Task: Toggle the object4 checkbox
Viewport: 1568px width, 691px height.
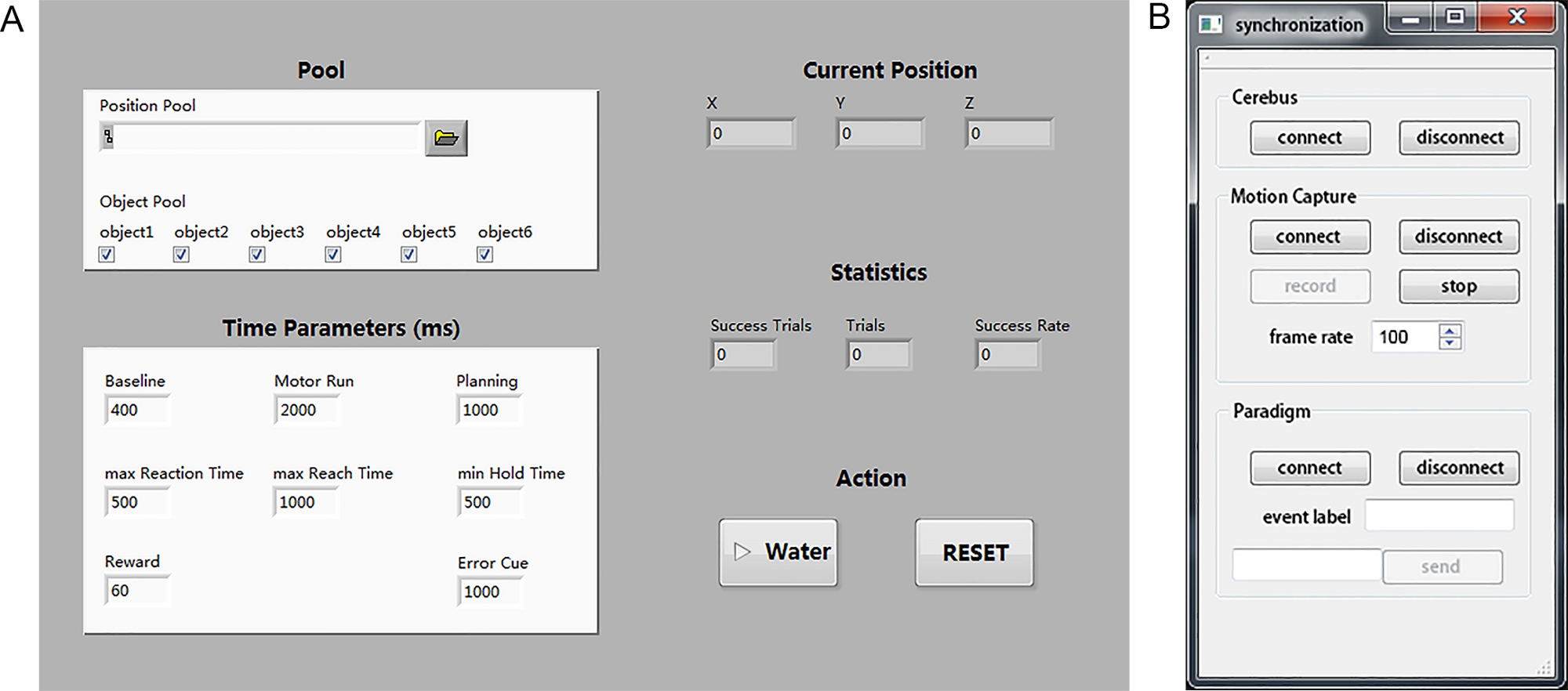Action: click(x=333, y=255)
